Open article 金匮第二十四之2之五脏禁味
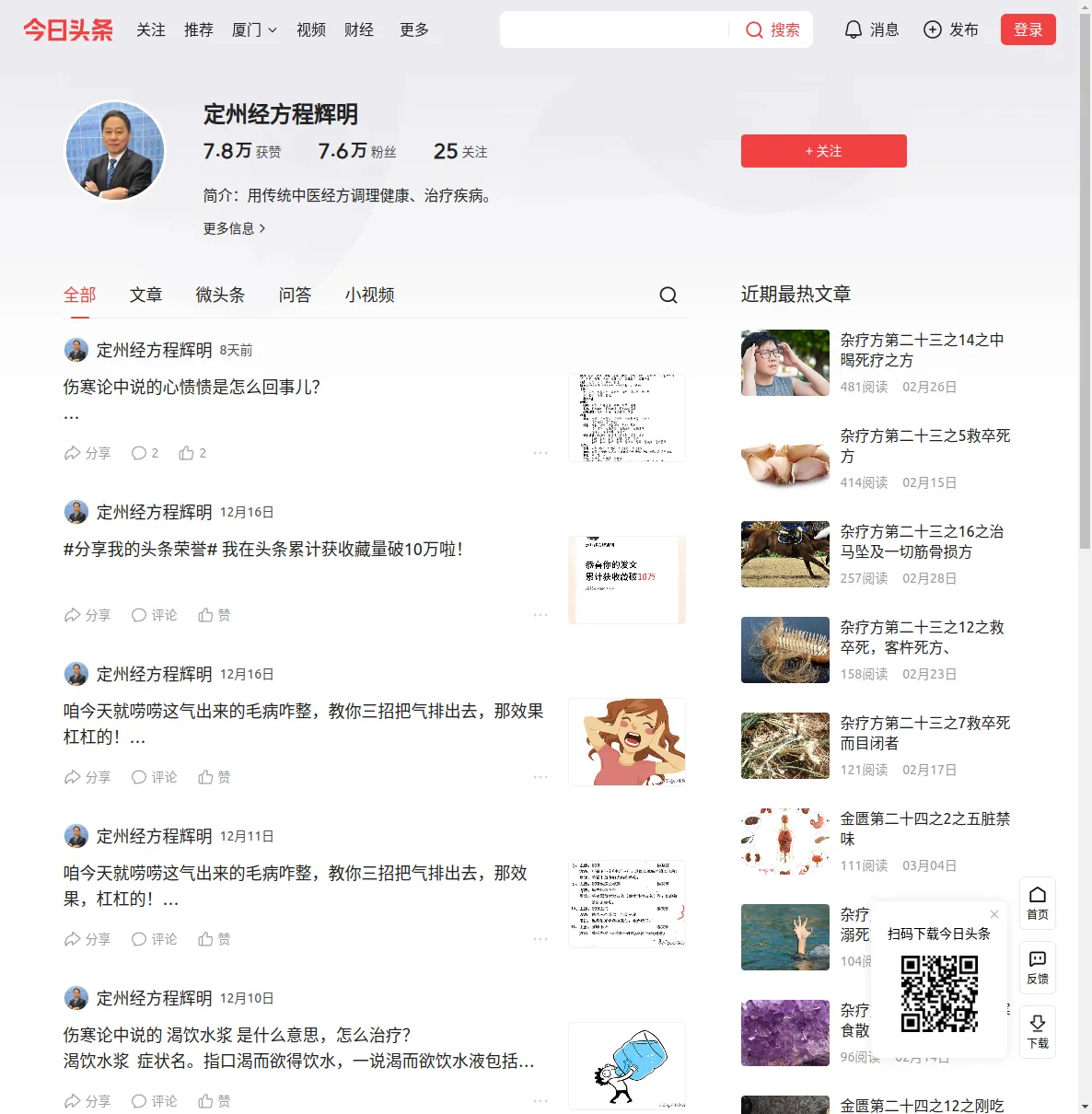The height and width of the screenshot is (1114, 1092). pyautogui.click(x=925, y=829)
